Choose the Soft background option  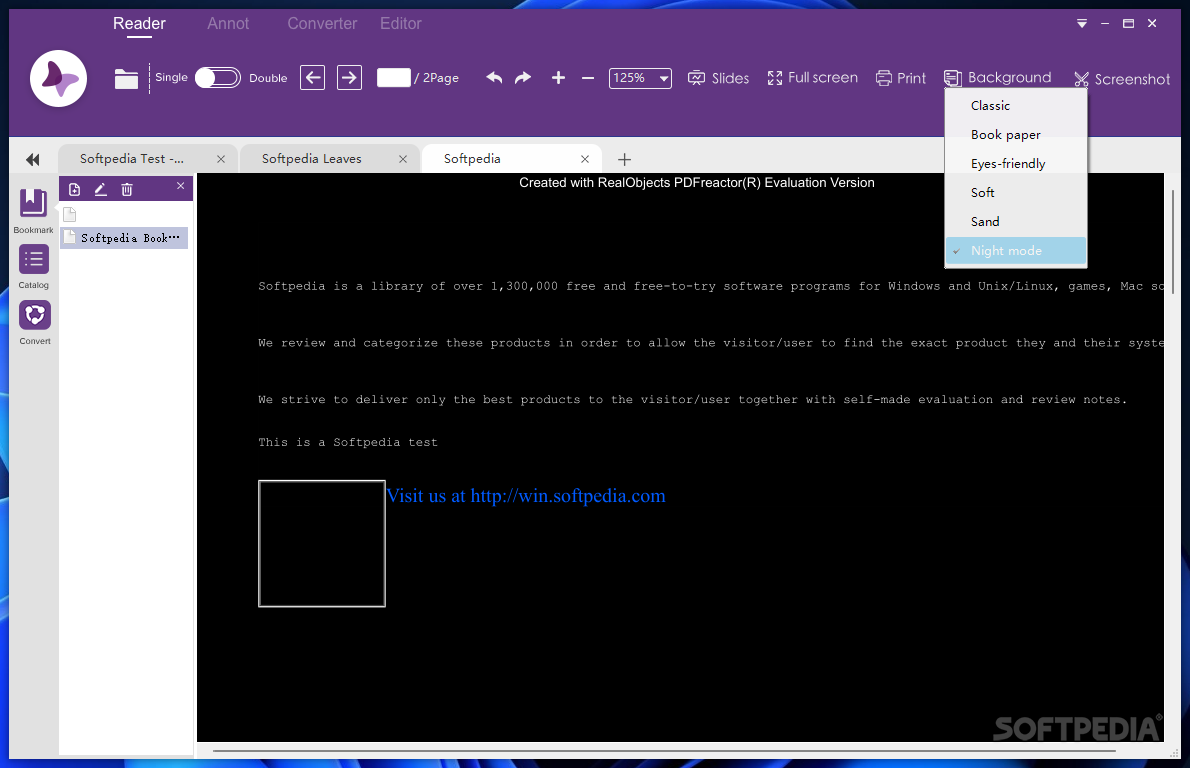(x=1015, y=192)
